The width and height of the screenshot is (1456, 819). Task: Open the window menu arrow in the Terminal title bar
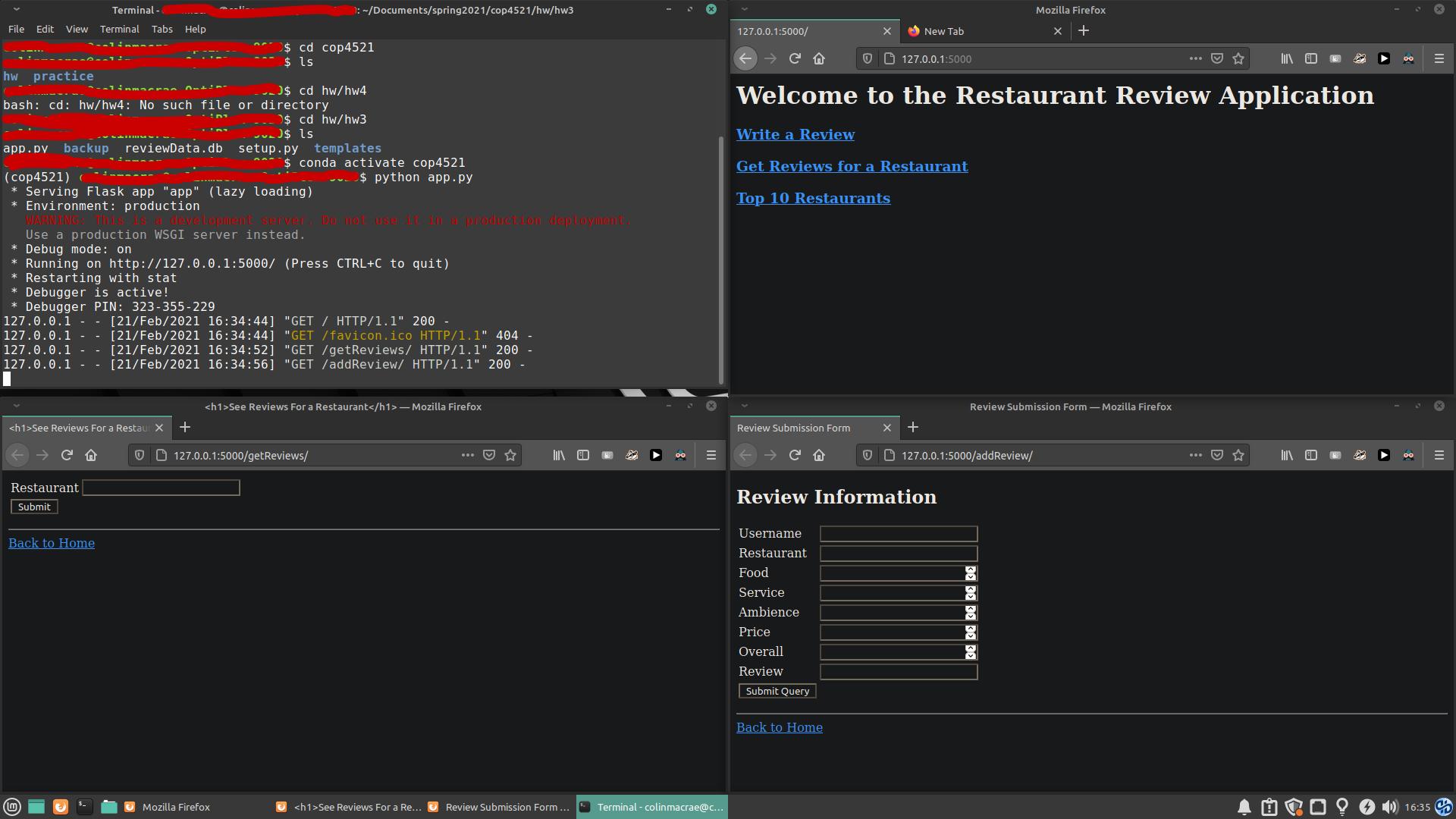coord(17,10)
